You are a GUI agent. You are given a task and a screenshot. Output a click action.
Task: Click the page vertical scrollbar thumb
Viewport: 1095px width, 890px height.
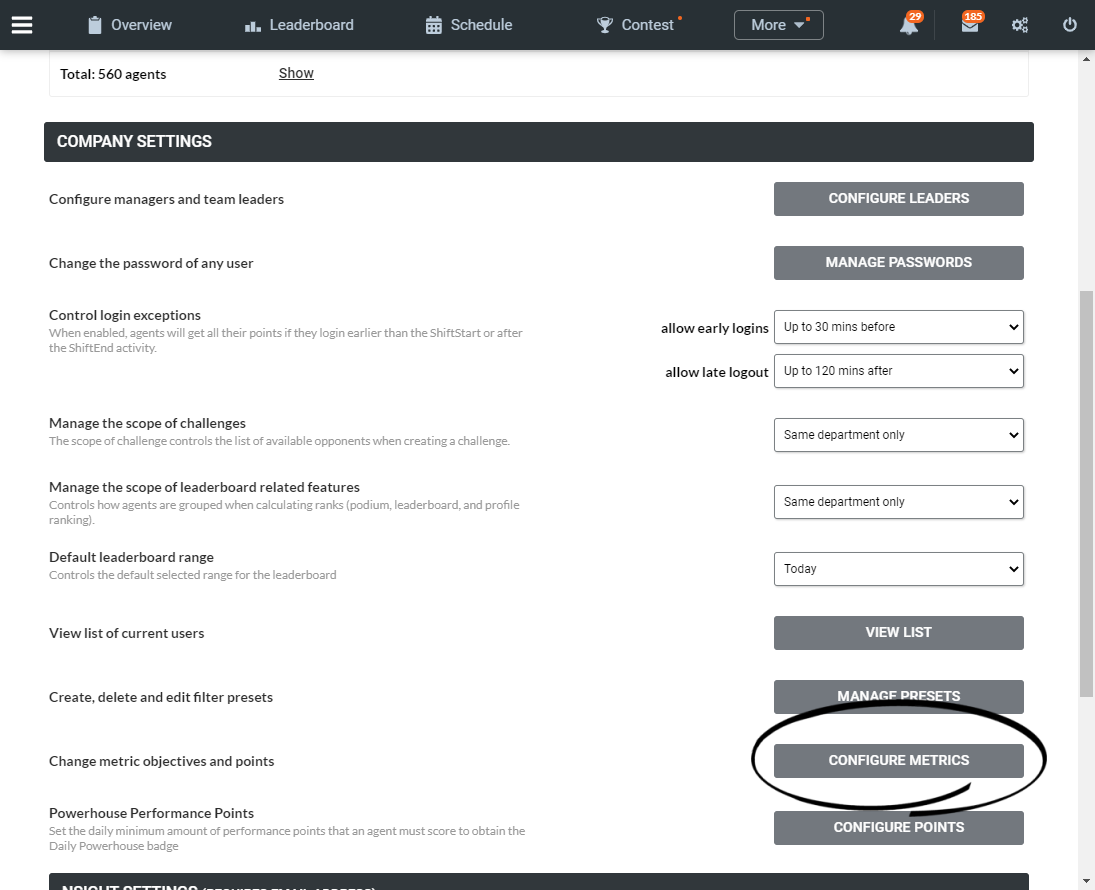1086,493
